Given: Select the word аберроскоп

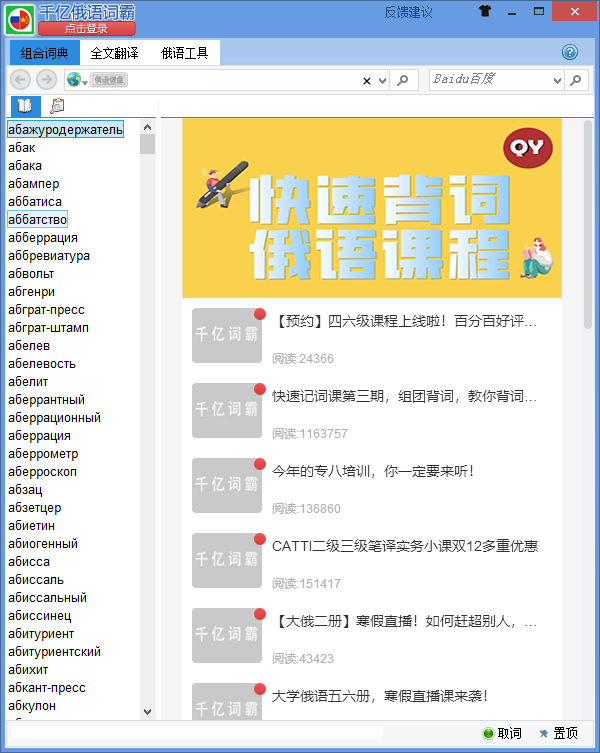Looking at the screenshot, I should [42, 472].
